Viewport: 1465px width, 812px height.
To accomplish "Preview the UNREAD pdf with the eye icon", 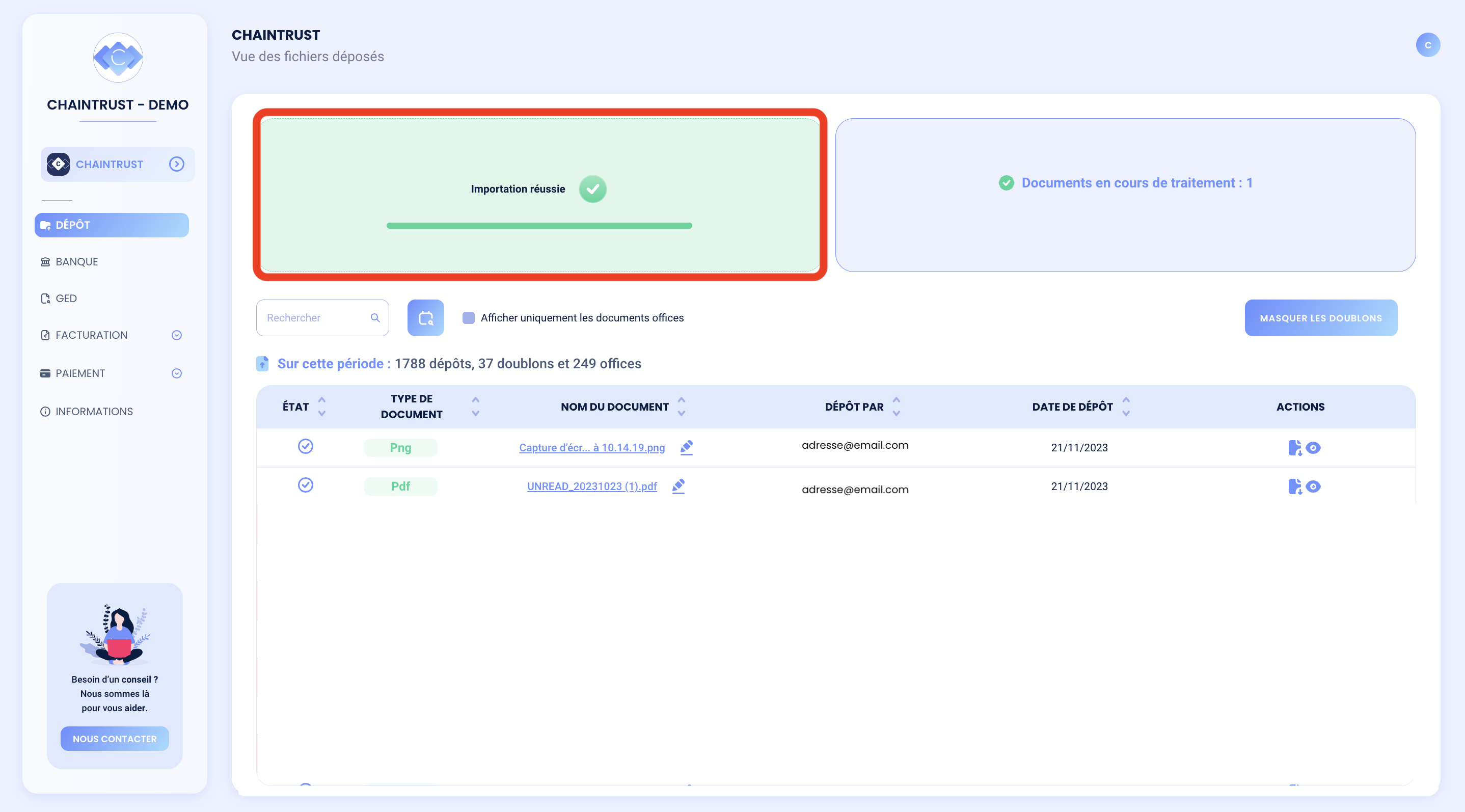I will [1313, 486].
